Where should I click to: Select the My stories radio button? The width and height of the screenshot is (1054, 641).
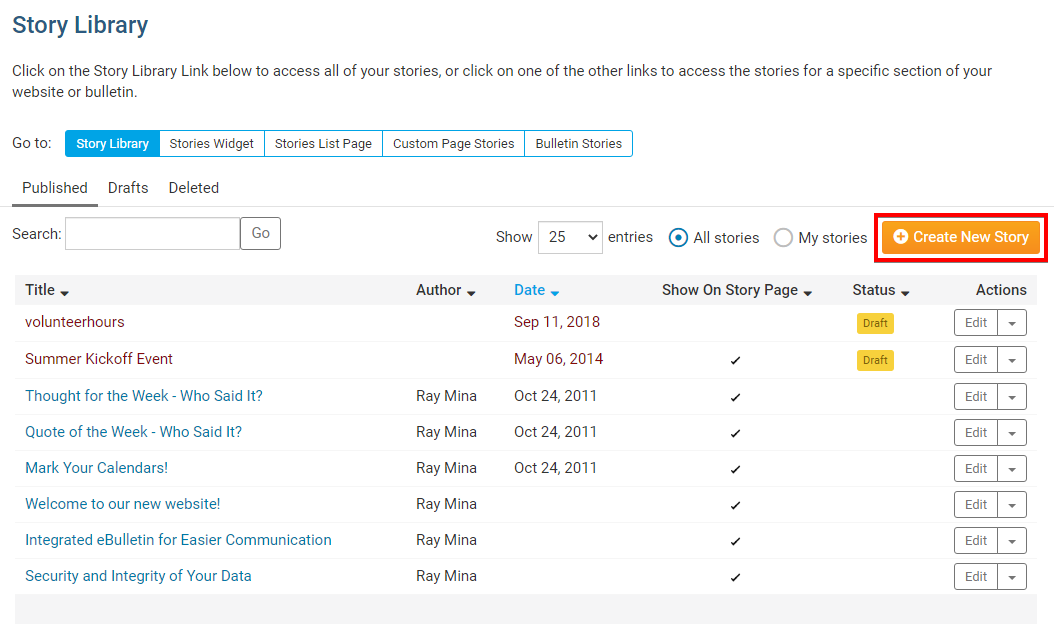pos(784,237)
